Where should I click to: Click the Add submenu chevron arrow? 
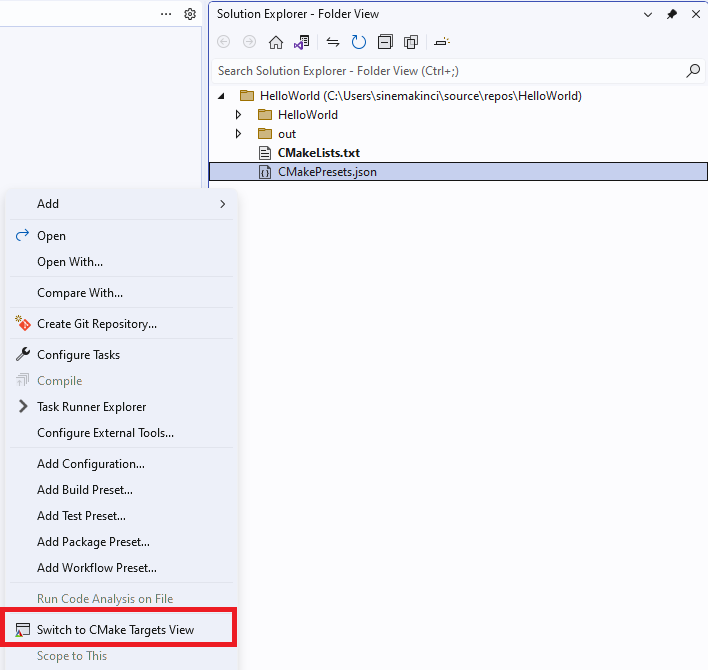point(223,204)
